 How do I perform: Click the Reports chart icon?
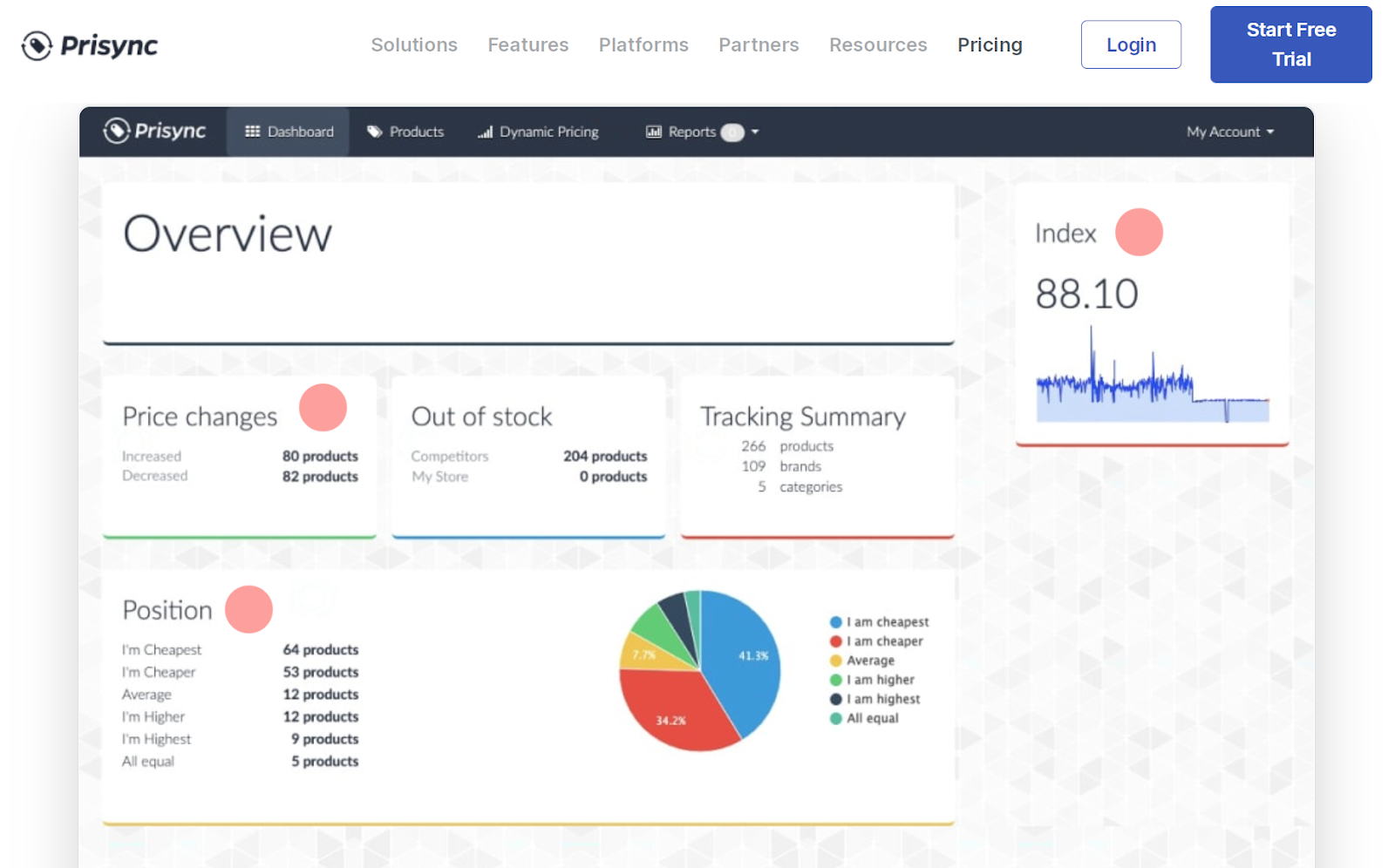tap(654, 132)
